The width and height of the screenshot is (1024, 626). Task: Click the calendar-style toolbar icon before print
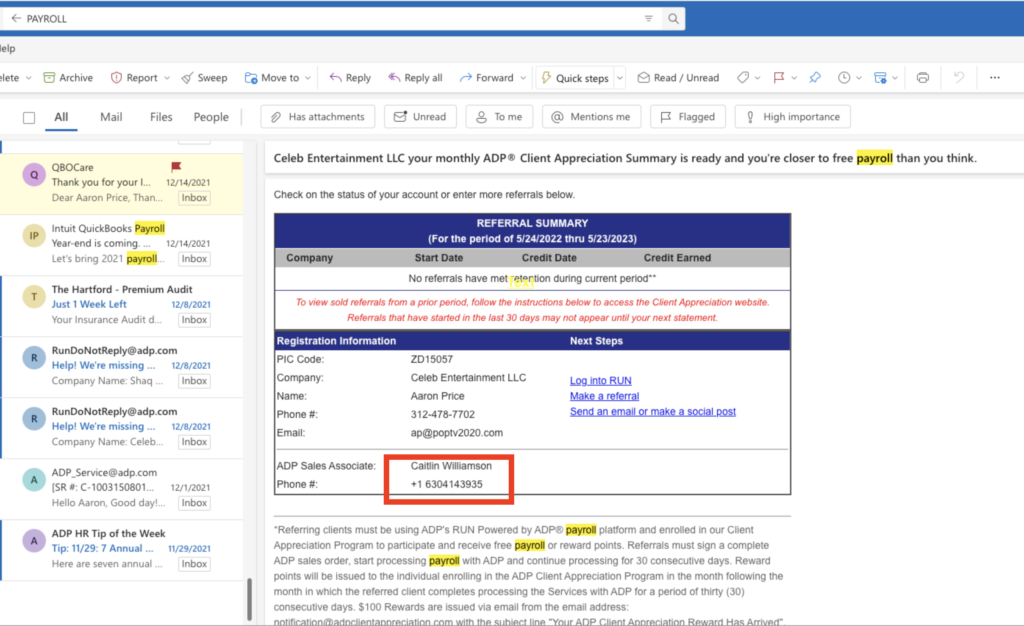pos(880,78)
